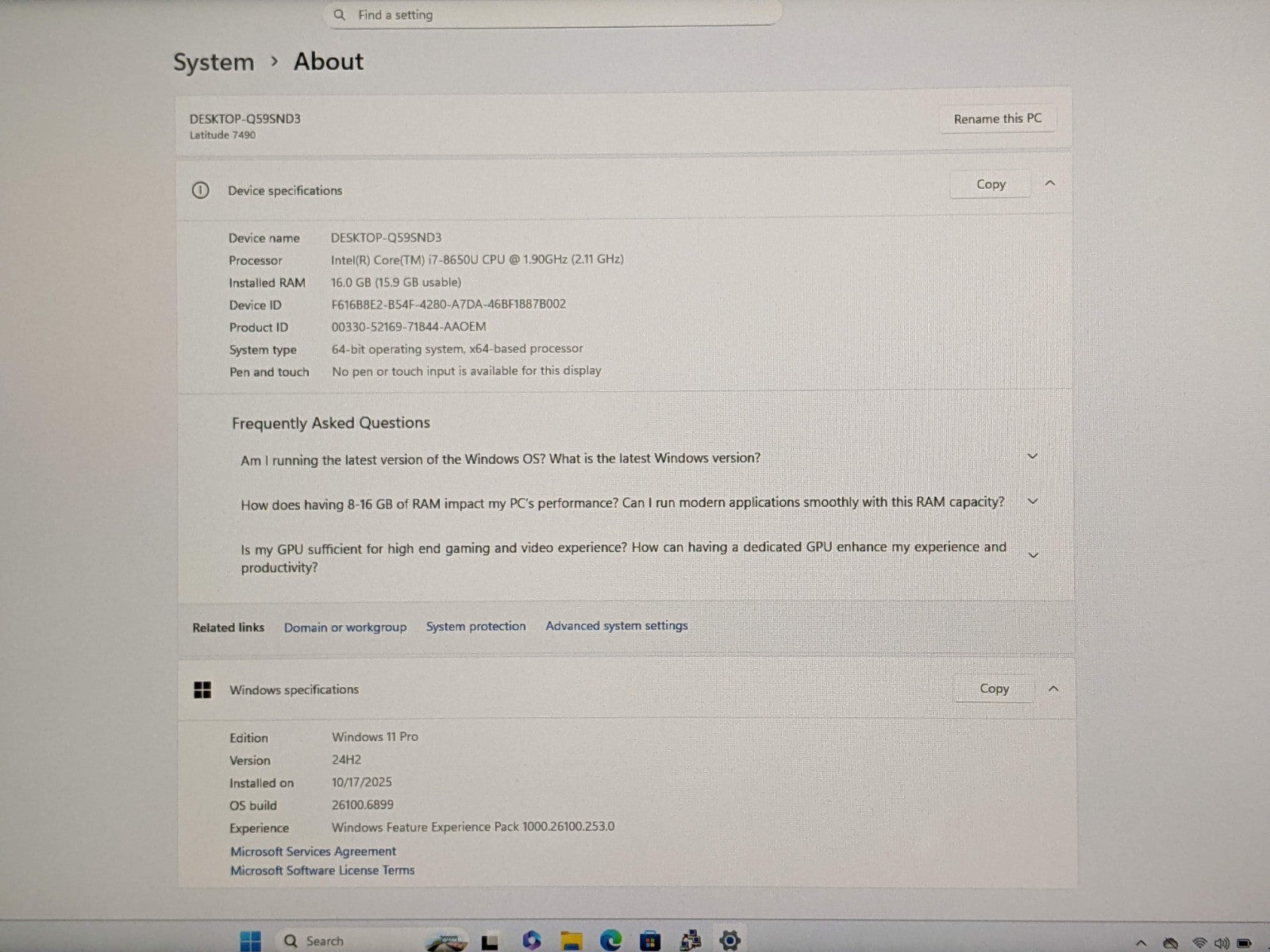Click the Settings gear taskbar icon
This screenshot has height=952, width=1270.
[x=729, y=941]
